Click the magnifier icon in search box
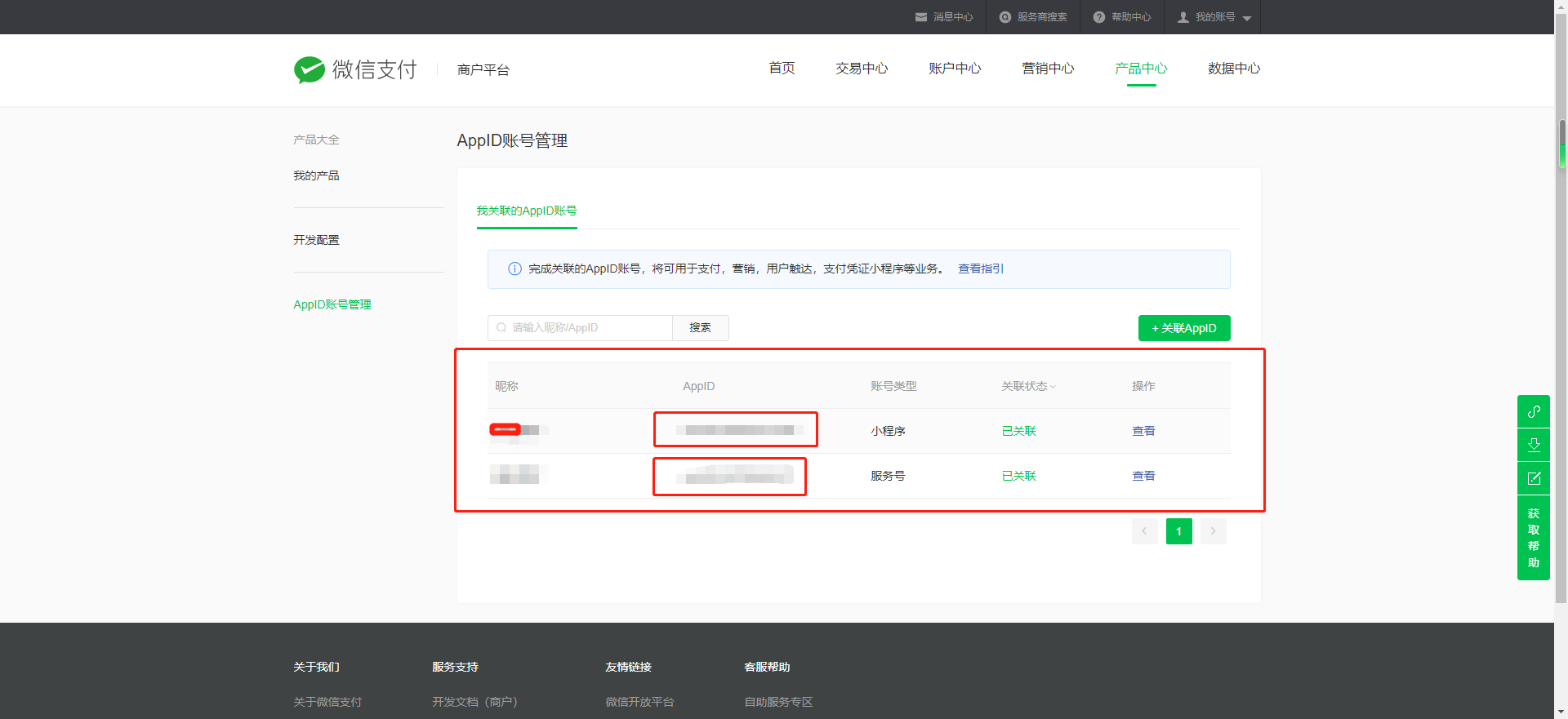This screenshot has height=719, width=1568. click(501, 327)
